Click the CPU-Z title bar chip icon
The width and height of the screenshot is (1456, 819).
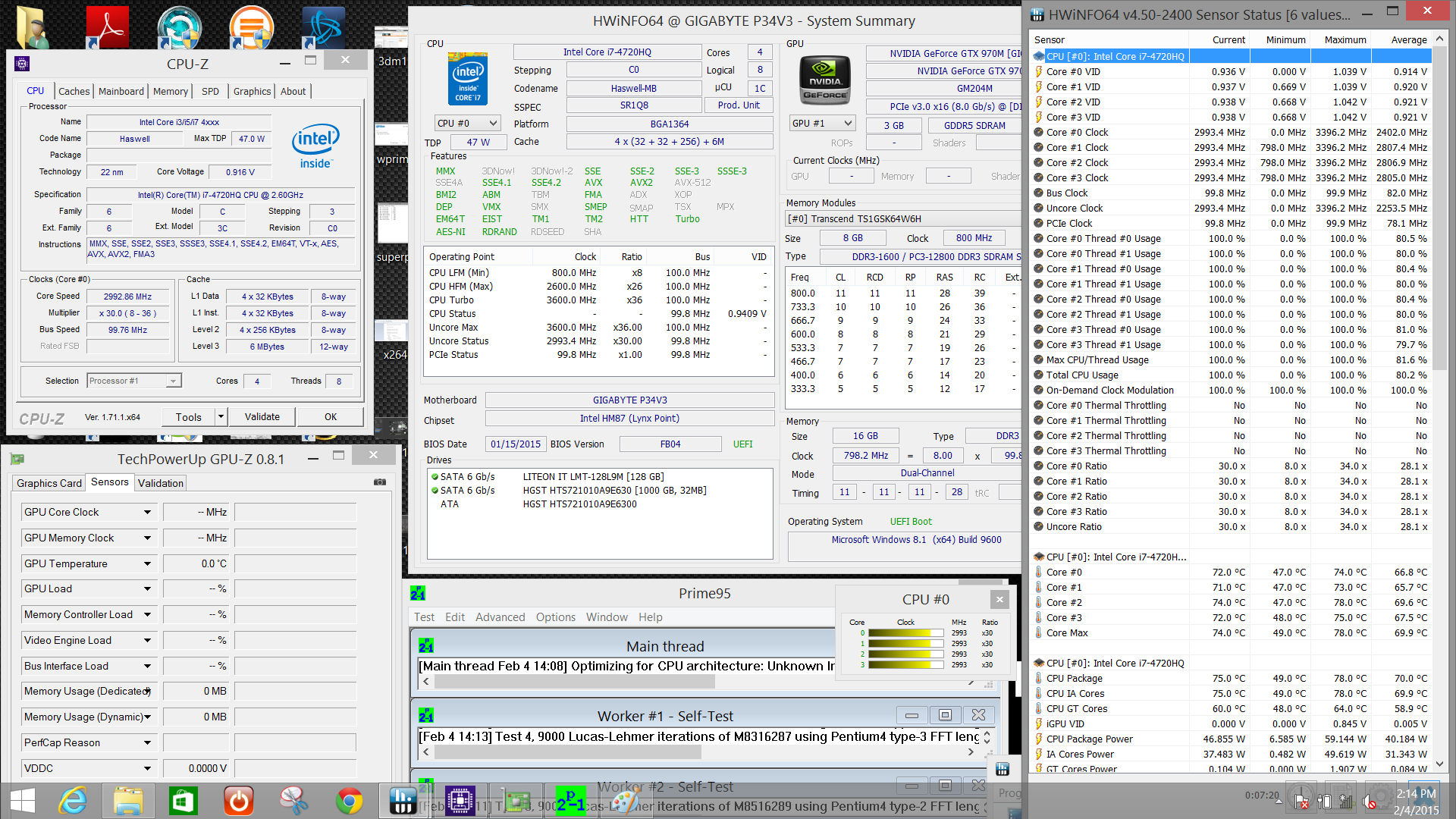pos(22,64)
